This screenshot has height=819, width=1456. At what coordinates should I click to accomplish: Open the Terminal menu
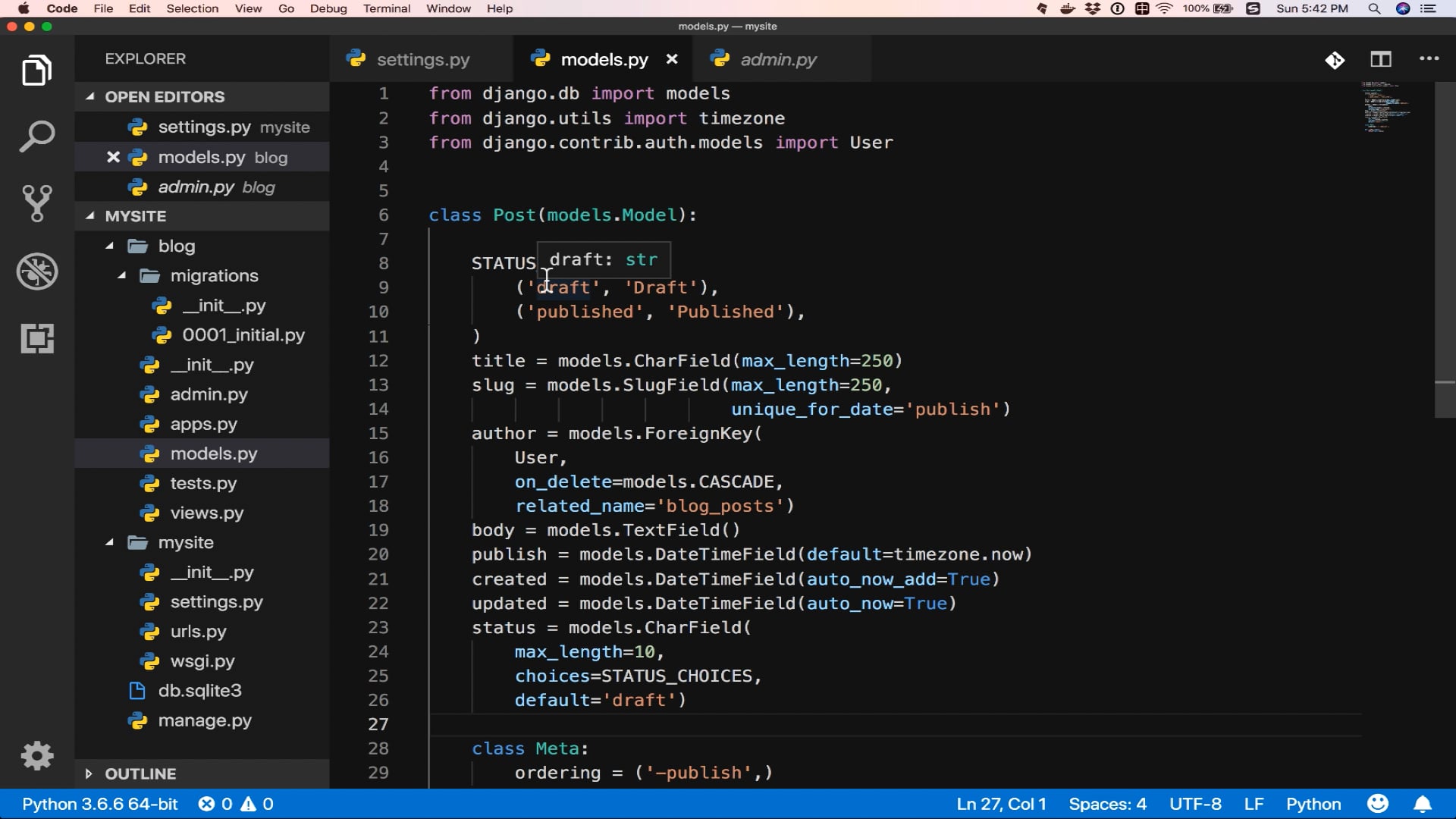click(x=386, y=8)
